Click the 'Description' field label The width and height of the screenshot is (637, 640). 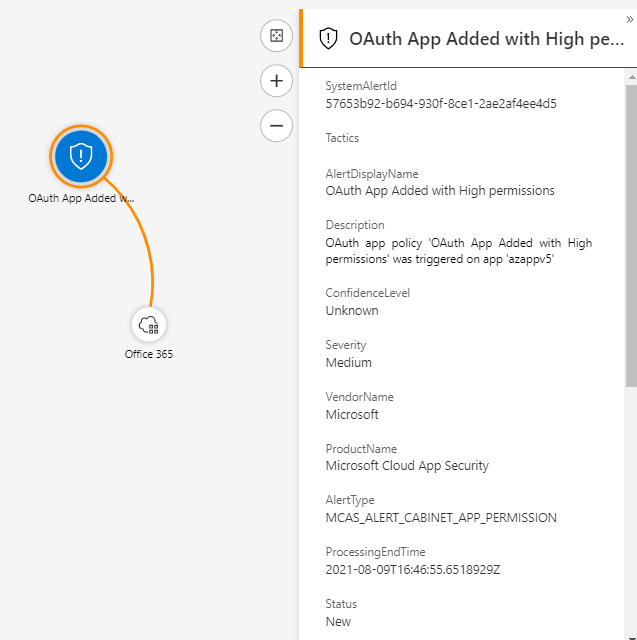(355, 225)
